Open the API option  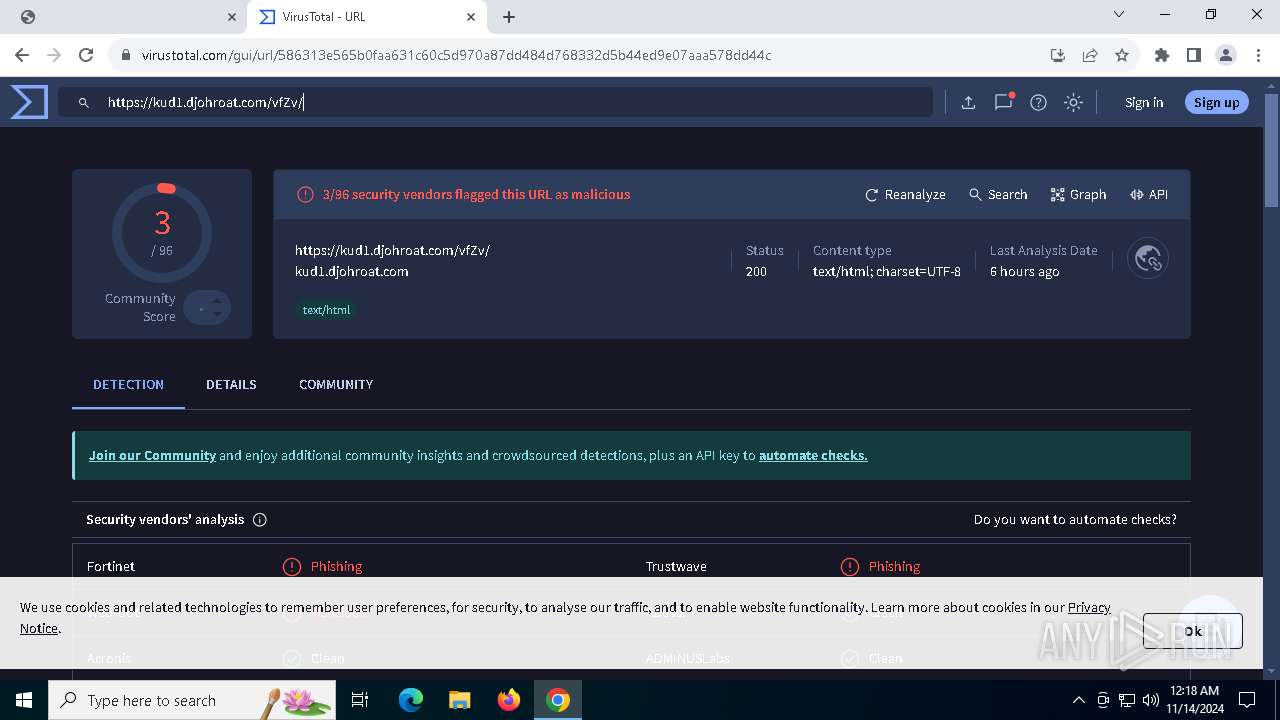[1149, 195]
